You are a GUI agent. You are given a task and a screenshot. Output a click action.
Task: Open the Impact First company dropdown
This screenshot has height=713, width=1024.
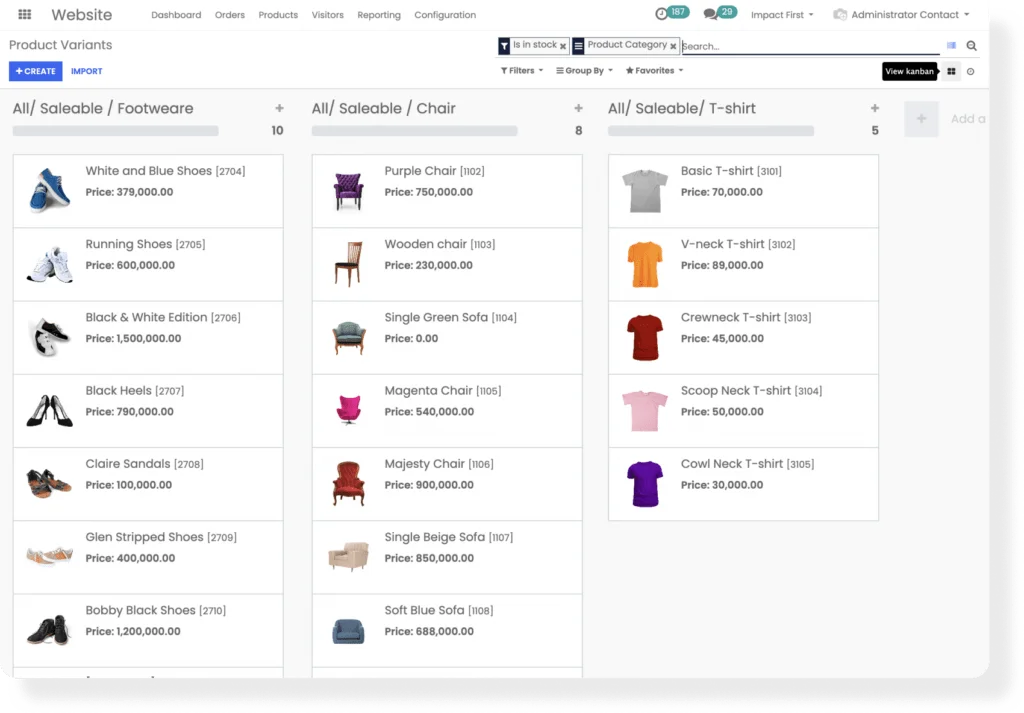click(x=782, y=14)
